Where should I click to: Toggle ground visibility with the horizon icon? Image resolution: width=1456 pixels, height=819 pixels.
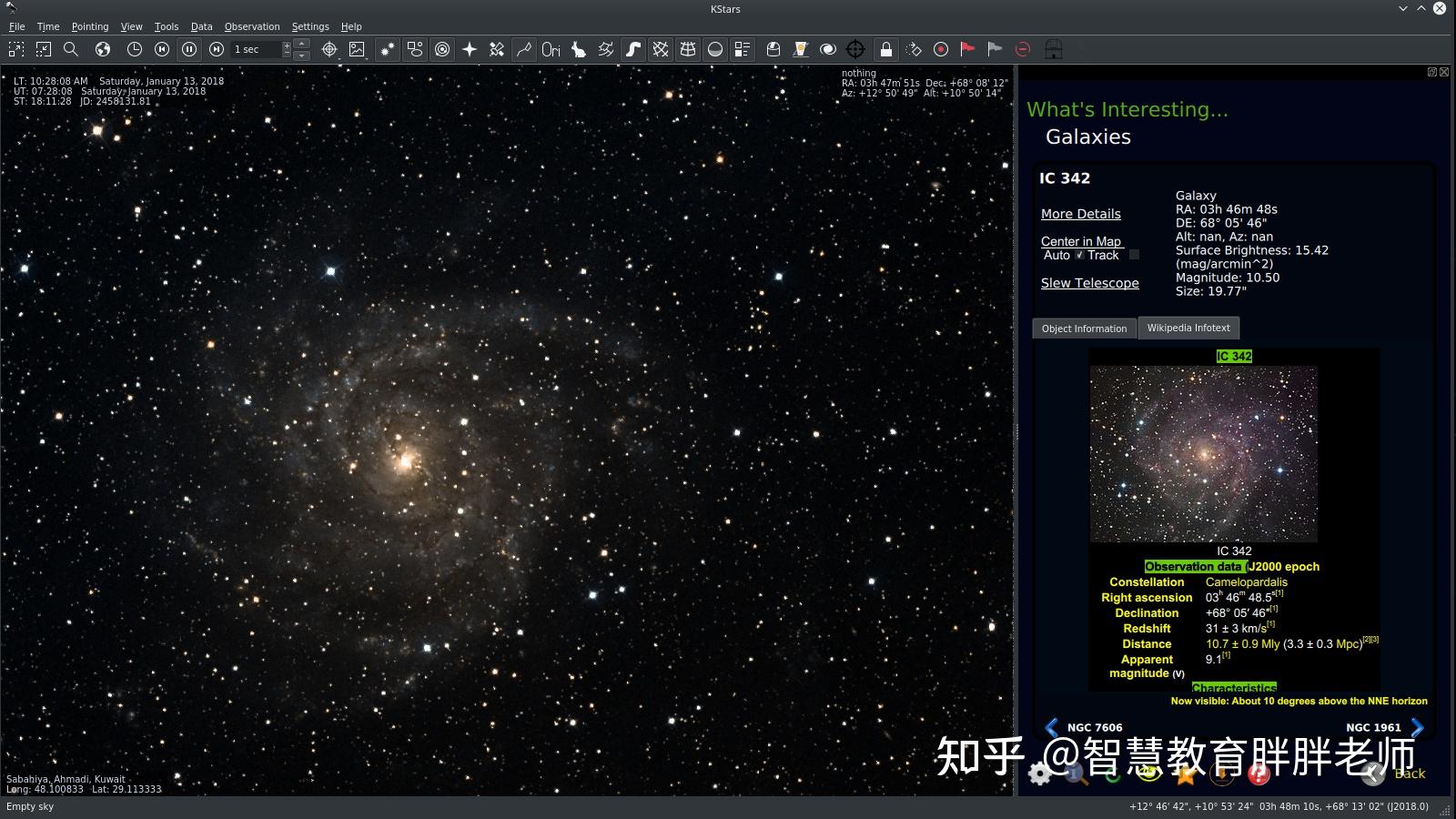pos(714,50)
